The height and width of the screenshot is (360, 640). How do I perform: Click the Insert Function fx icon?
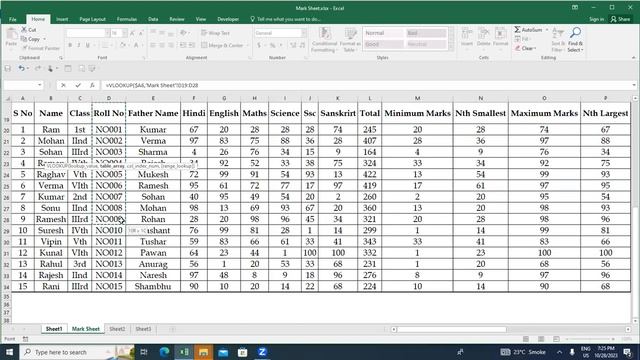pos(92,85)
